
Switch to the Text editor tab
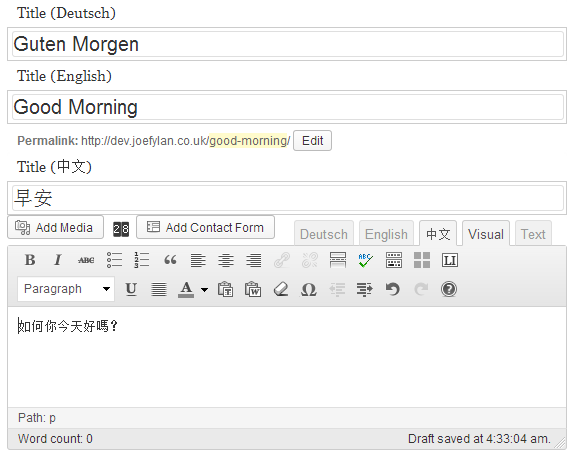[x=533, y=234]
